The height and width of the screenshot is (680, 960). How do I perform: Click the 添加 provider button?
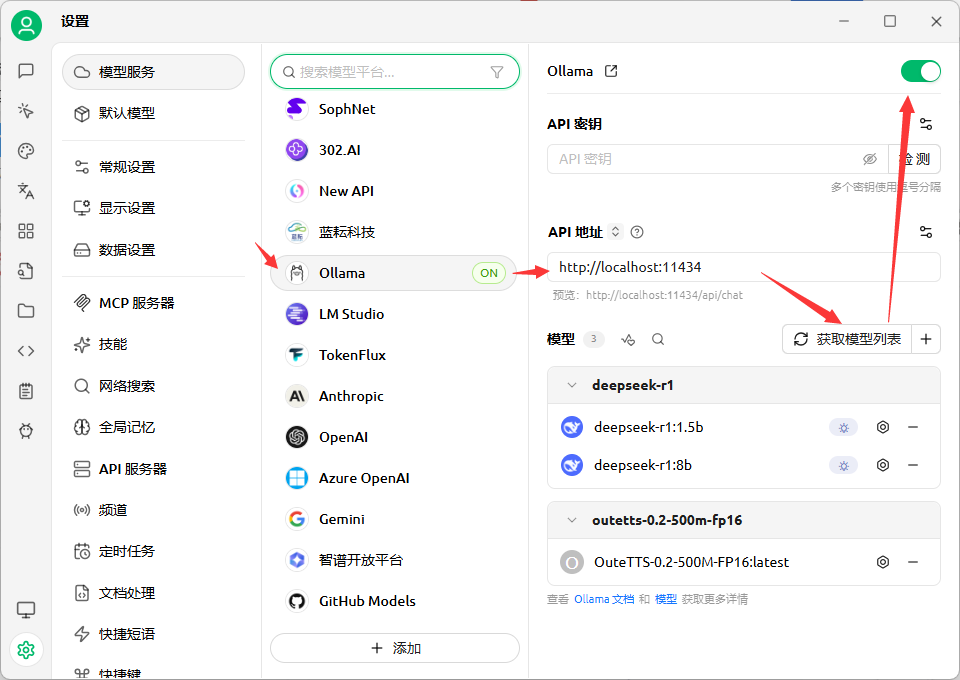tap(395, 648)
